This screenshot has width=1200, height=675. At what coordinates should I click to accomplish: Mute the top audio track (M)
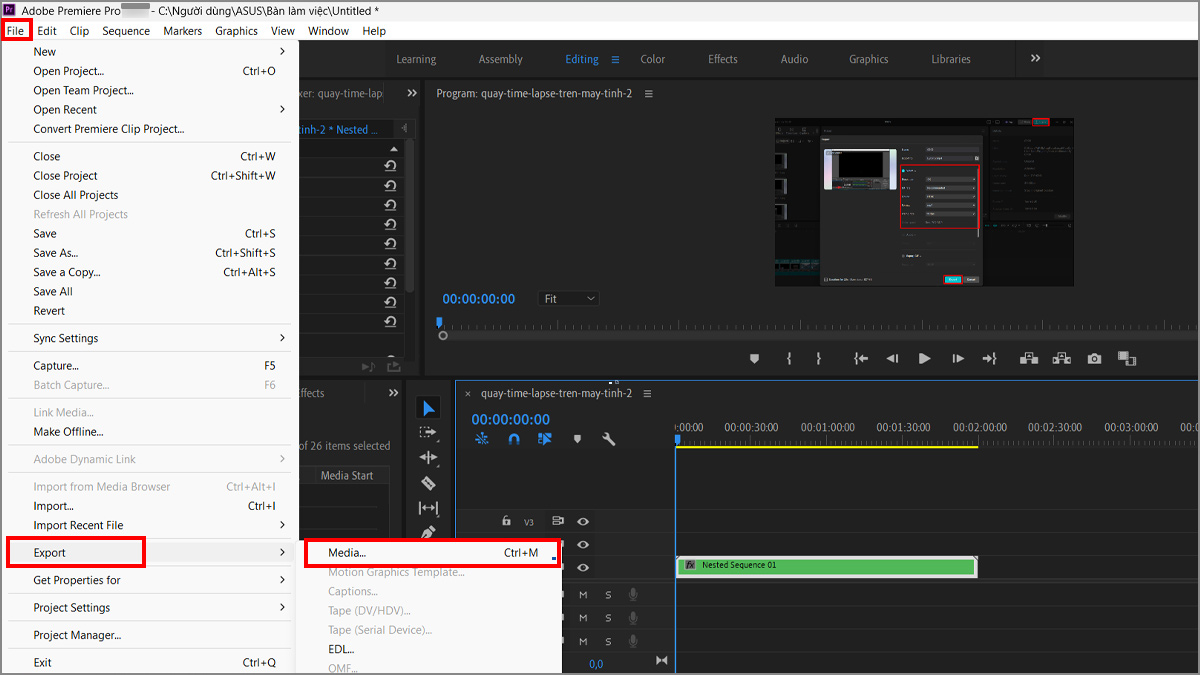point(583,594)
